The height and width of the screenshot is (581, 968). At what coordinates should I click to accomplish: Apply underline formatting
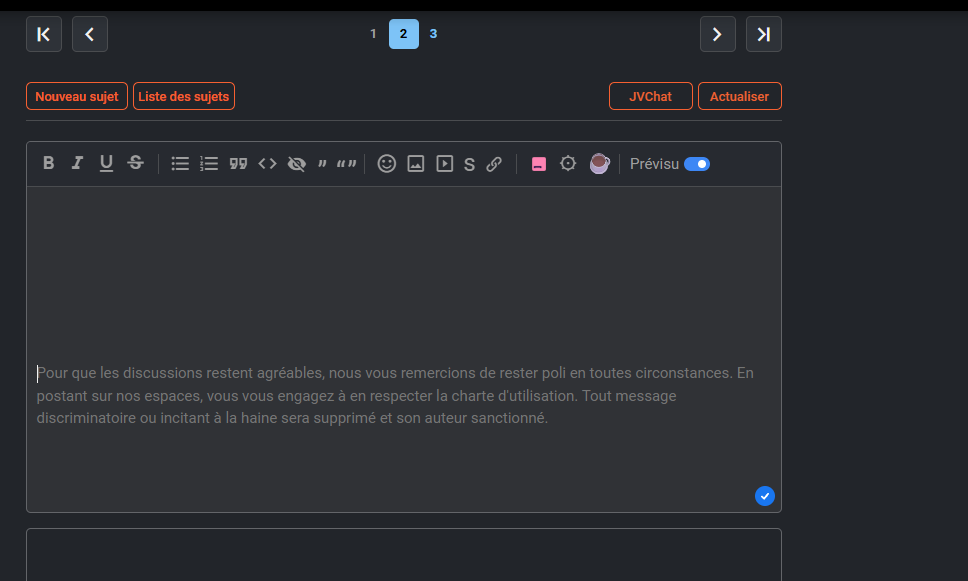(106, 163)
